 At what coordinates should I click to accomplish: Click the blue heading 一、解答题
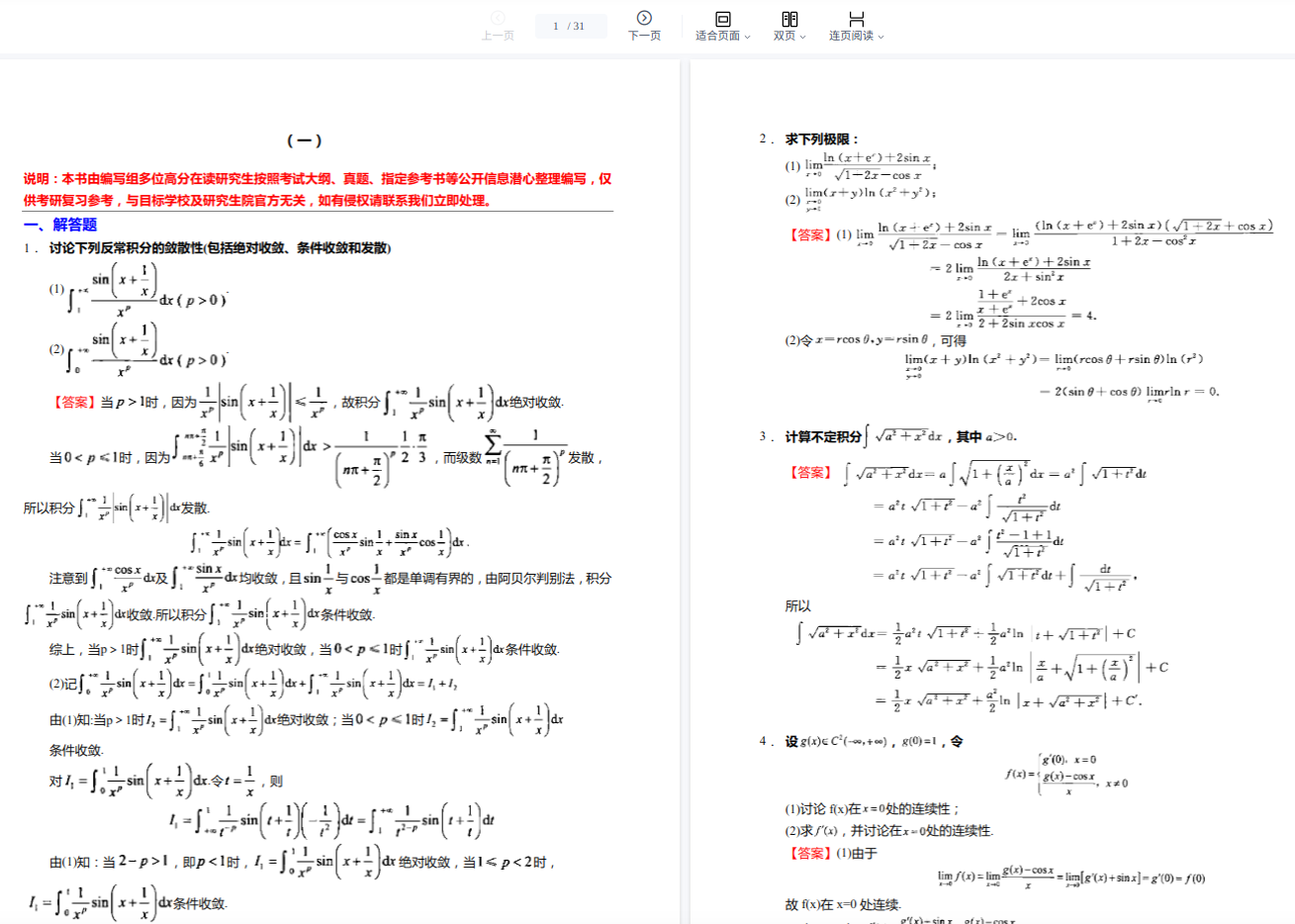tap(60, 225)
